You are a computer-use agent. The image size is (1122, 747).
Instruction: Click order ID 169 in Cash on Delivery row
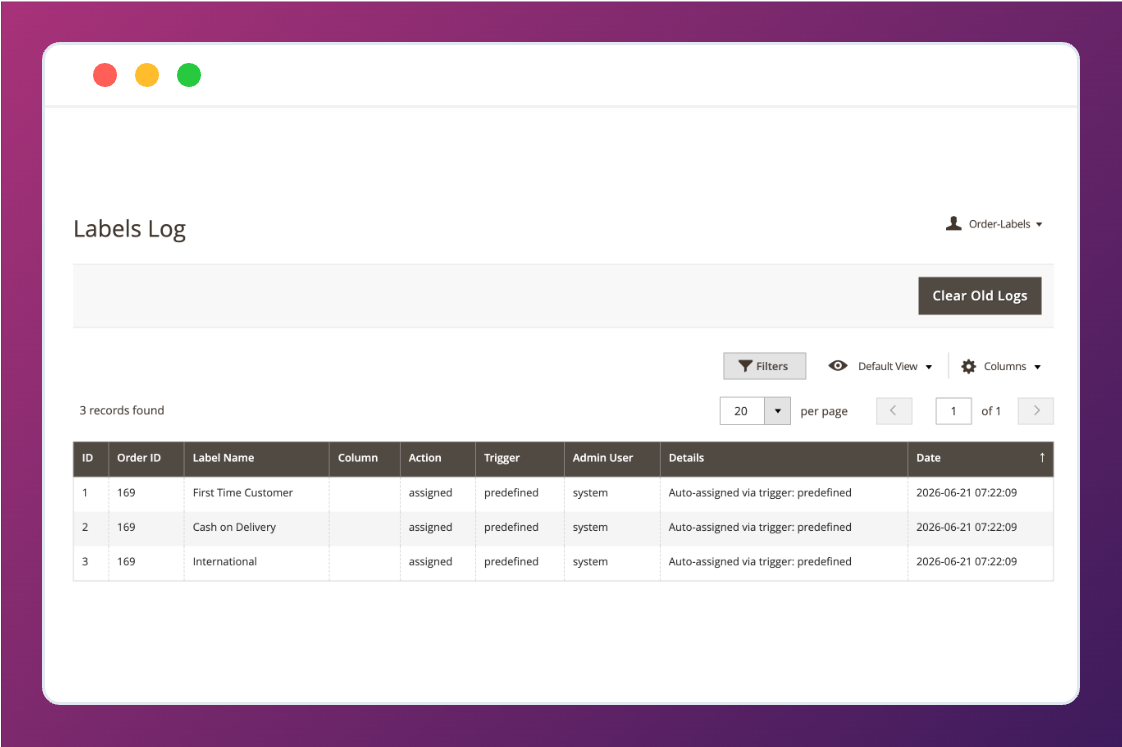126,527
